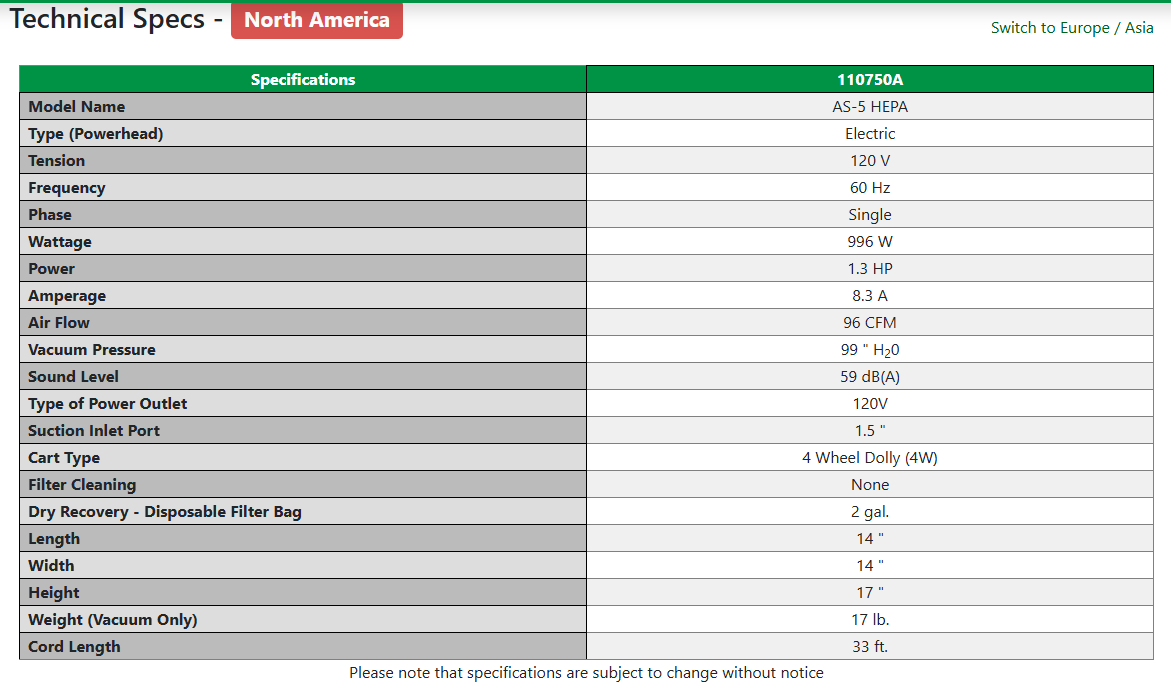The image size is (1171, 685).
Task: Select the 120V power outlet value
Action: tap(870, 403)
